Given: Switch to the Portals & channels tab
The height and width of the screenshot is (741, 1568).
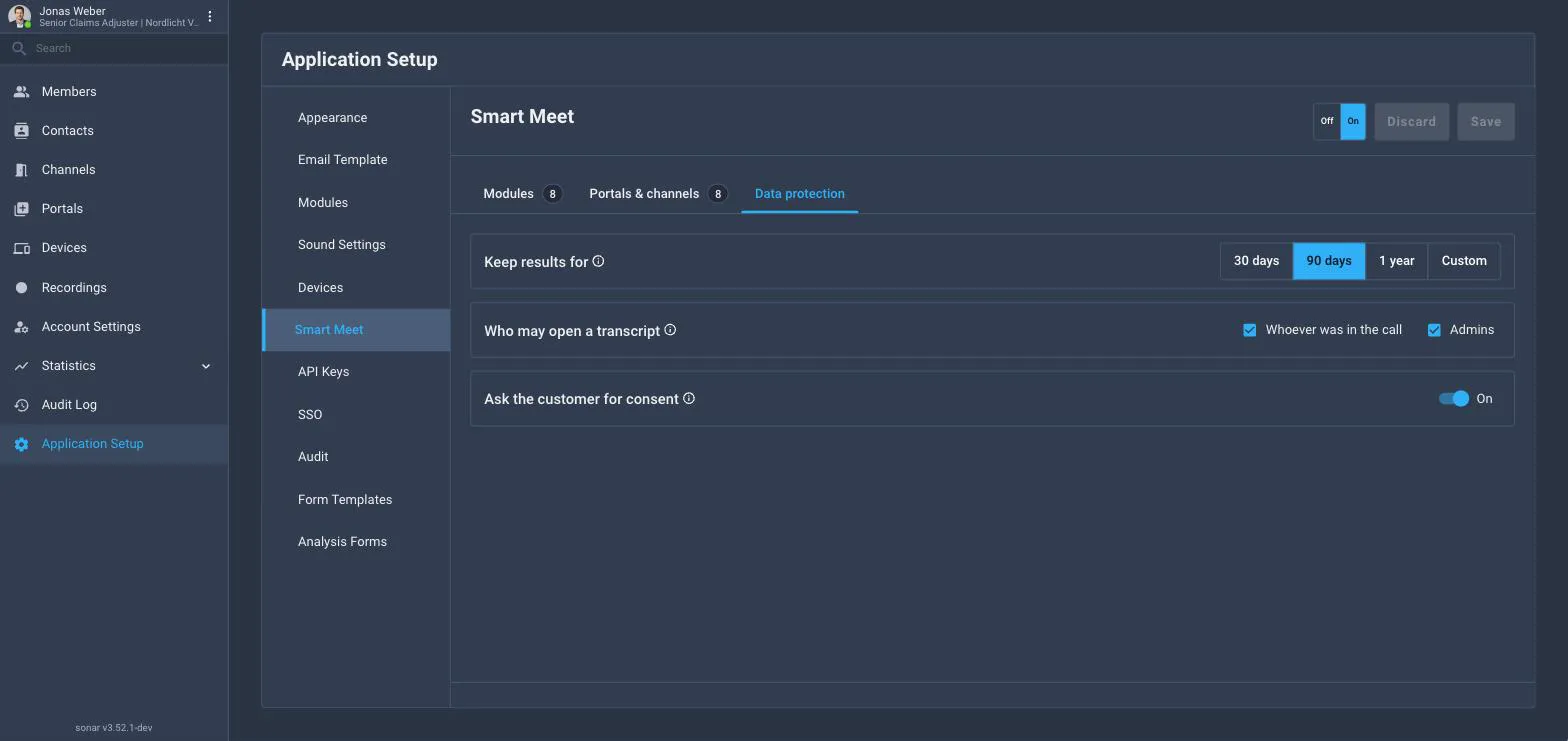Looking at the screenshot, I should [x=658, y=194].
